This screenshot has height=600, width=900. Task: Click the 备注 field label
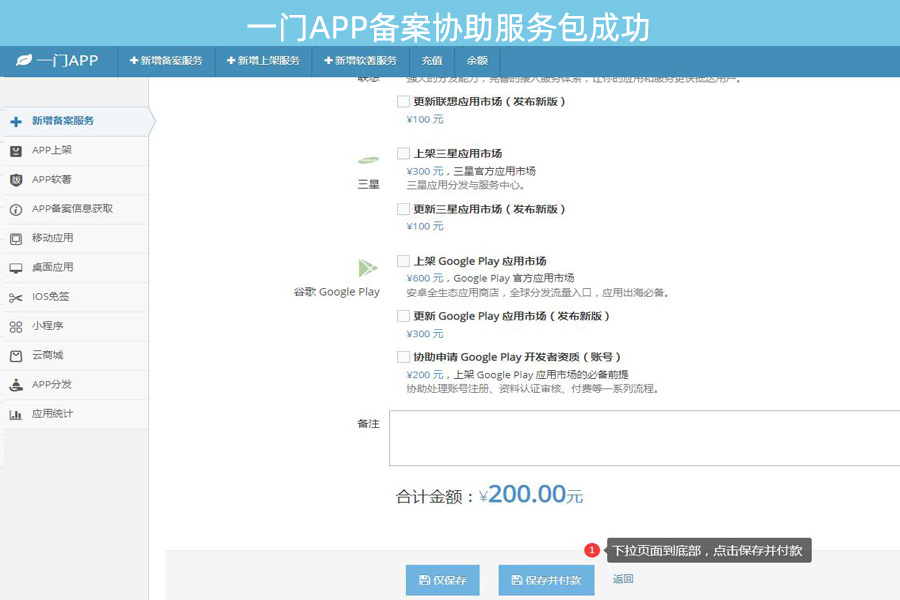click(x=368, y=424)
